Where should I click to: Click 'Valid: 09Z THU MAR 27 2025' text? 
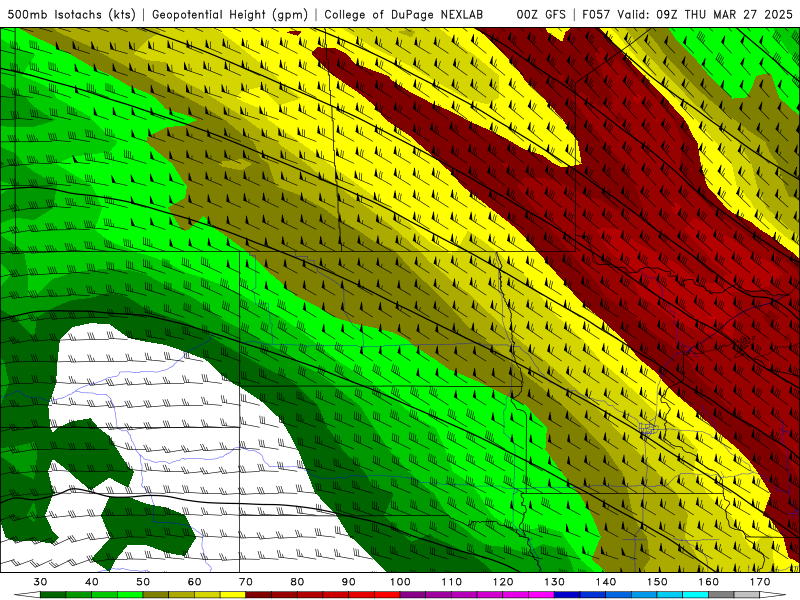coord(705,14)
